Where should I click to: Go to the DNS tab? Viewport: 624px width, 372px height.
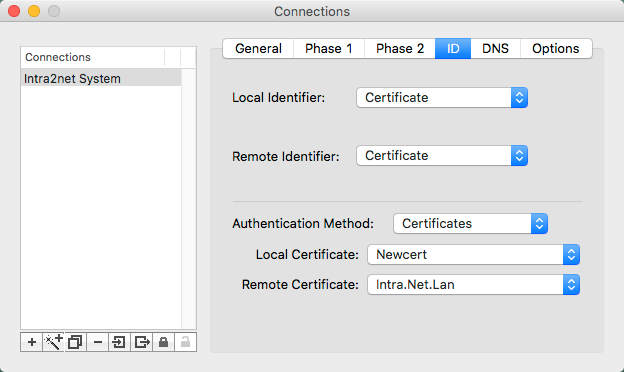click(x=495, y=49)
